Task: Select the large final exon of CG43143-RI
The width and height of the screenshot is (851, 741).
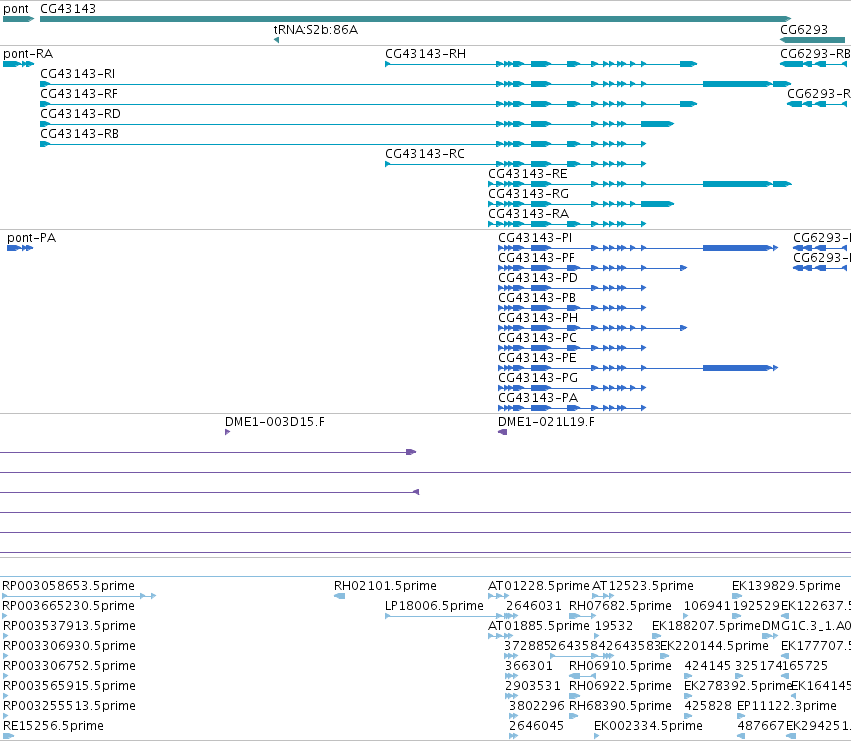Action: 737,84
